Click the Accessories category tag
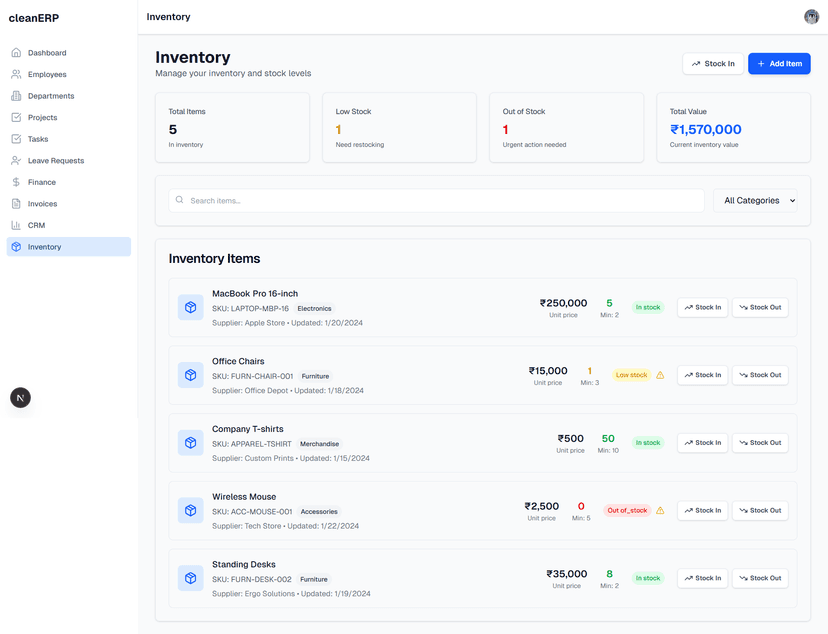The width and height of the screenshot is (828, 634). coord(319,512)
